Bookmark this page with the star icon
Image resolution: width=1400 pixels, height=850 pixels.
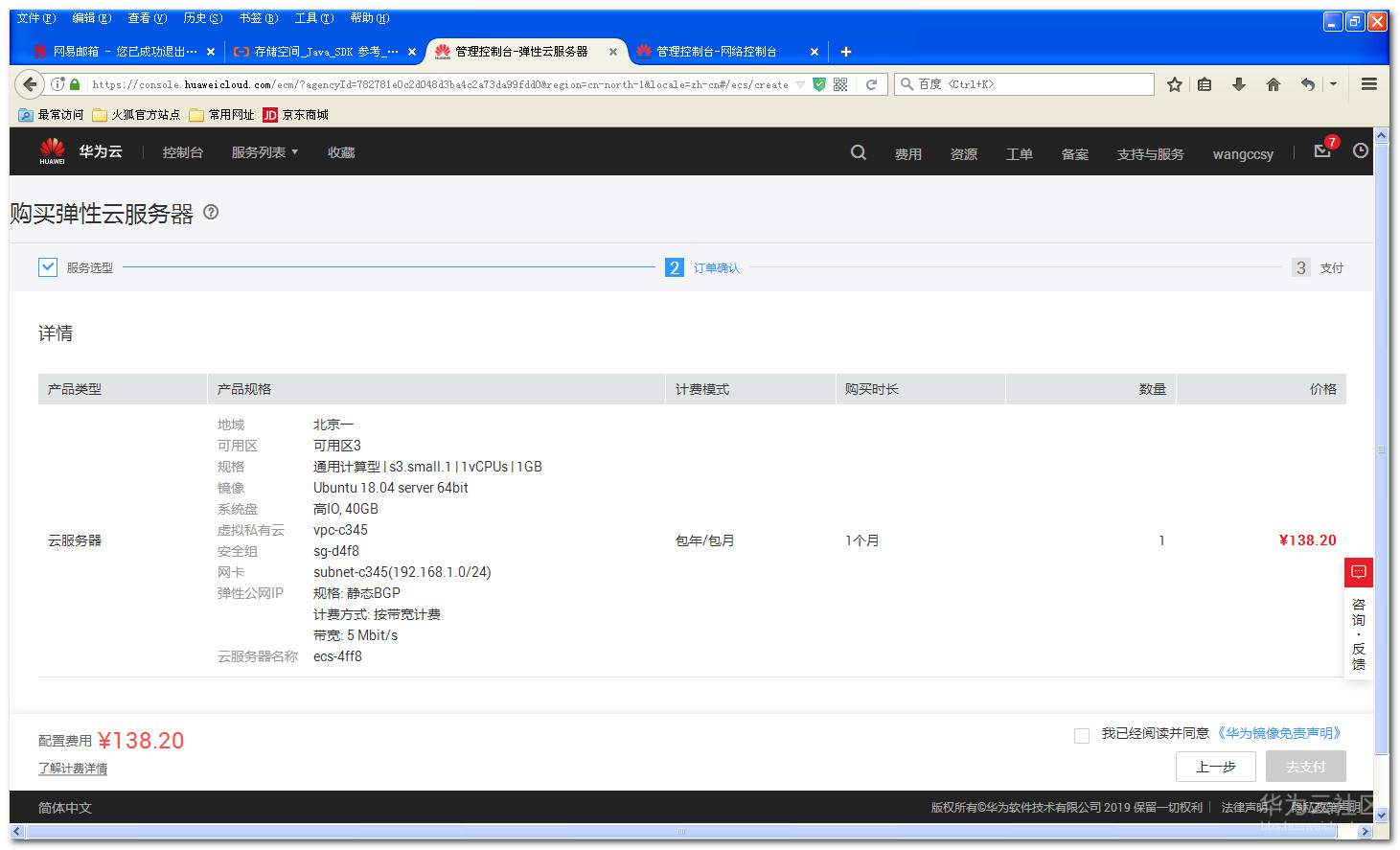click(1175, 84)
